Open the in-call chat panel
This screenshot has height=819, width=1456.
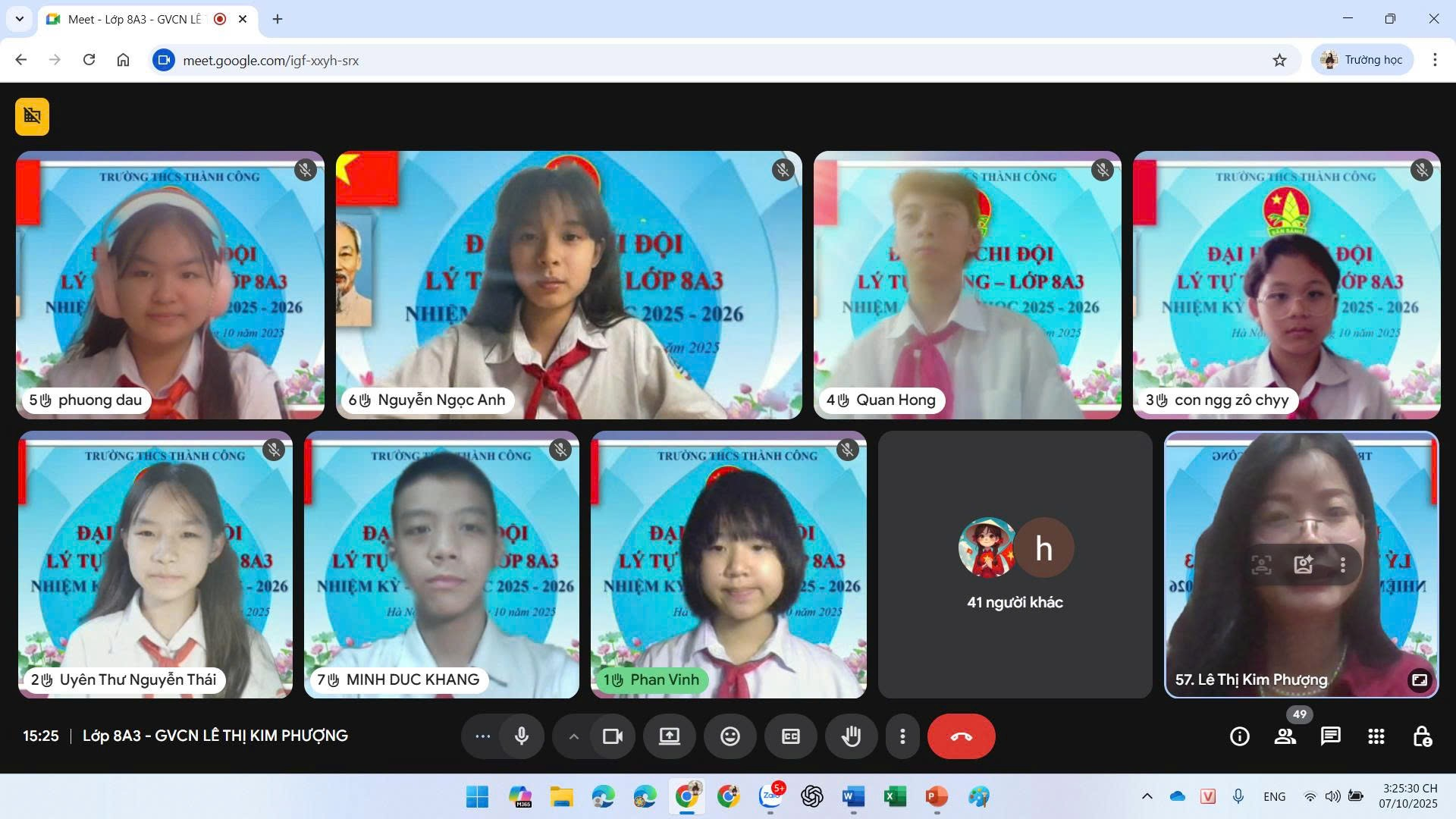tap(1329, 736)
